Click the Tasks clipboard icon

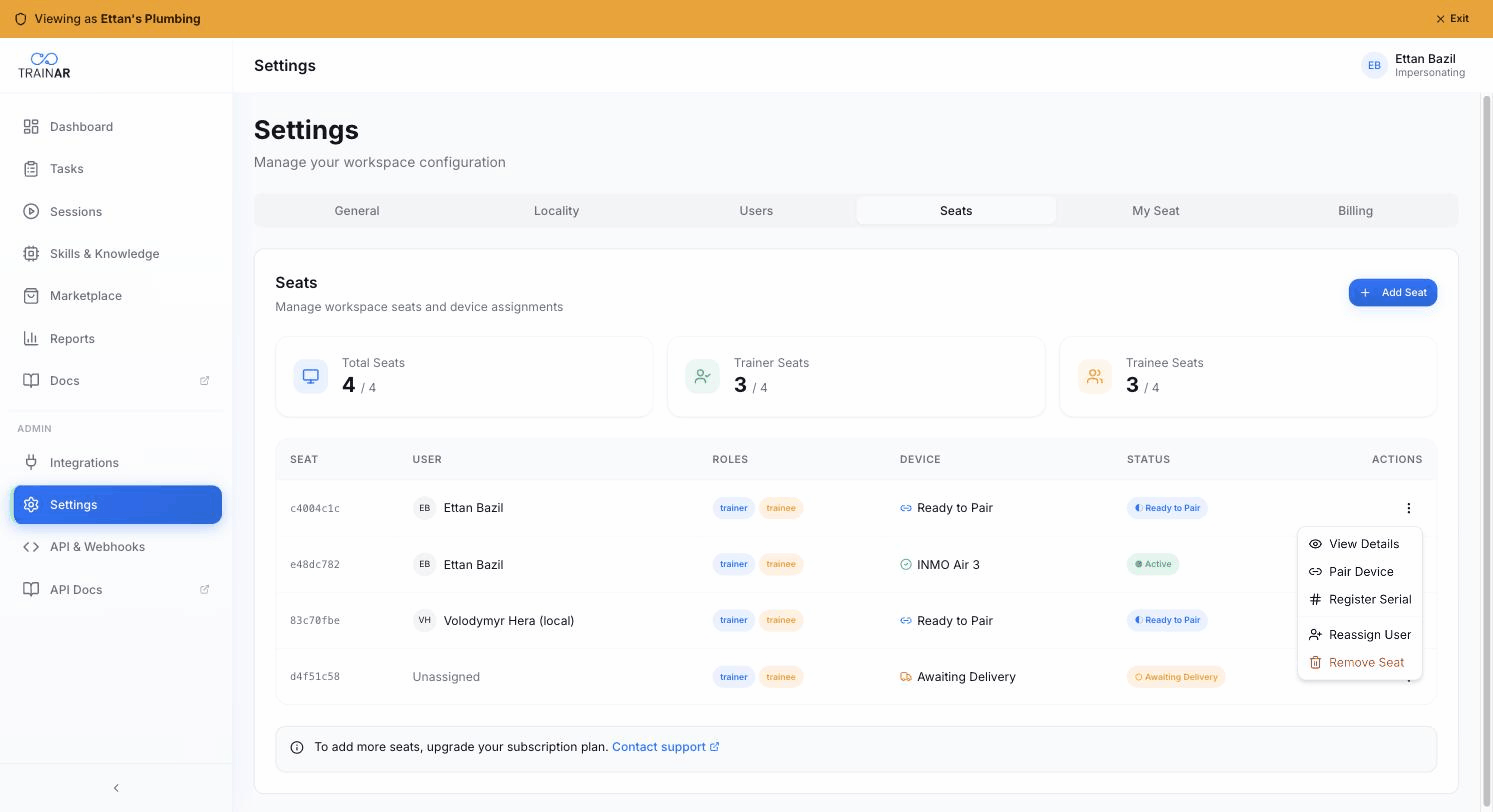(x=31, y=169)
